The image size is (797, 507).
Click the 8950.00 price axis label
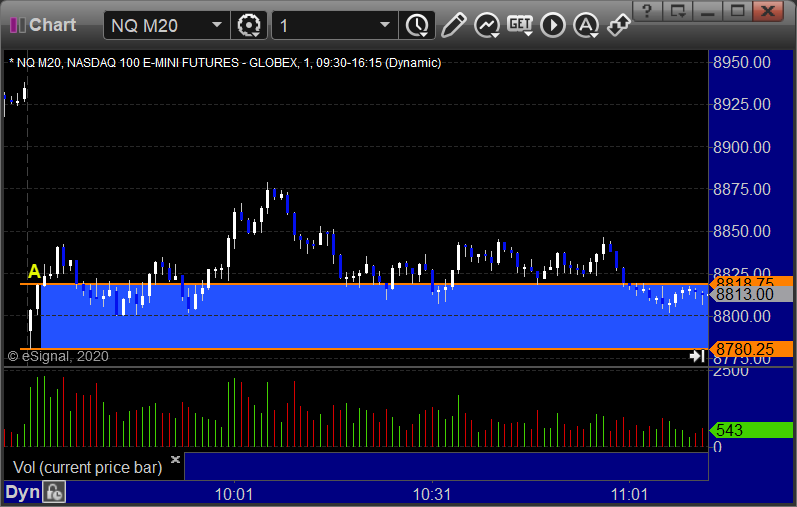pyautogui.click(x=742, y=63)
